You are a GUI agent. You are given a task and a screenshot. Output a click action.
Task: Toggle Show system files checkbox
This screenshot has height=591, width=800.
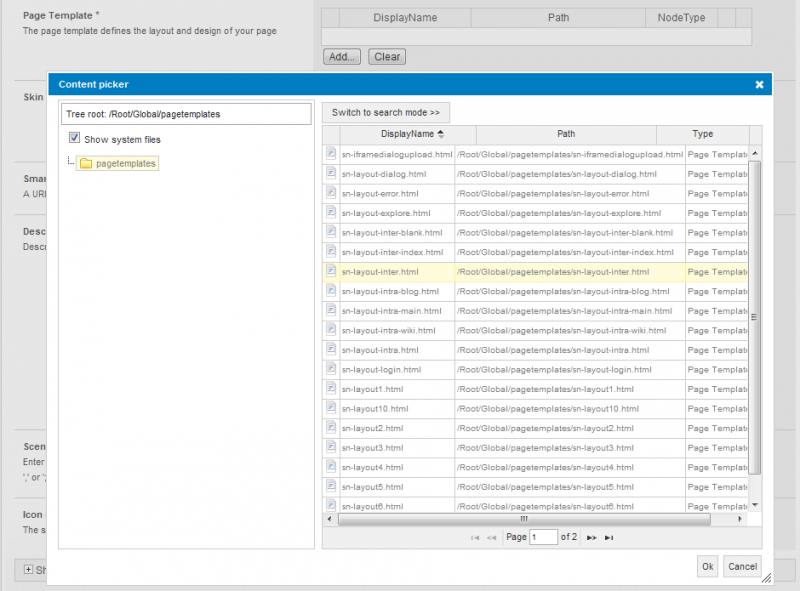(x=74, y=138)
